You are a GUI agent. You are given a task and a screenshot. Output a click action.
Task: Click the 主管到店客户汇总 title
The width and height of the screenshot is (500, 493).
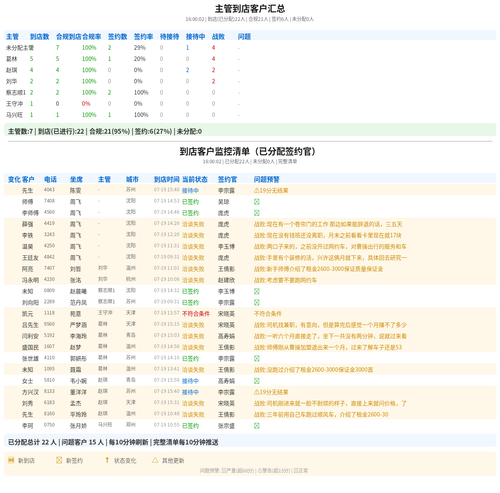click(x=250, y=9)
